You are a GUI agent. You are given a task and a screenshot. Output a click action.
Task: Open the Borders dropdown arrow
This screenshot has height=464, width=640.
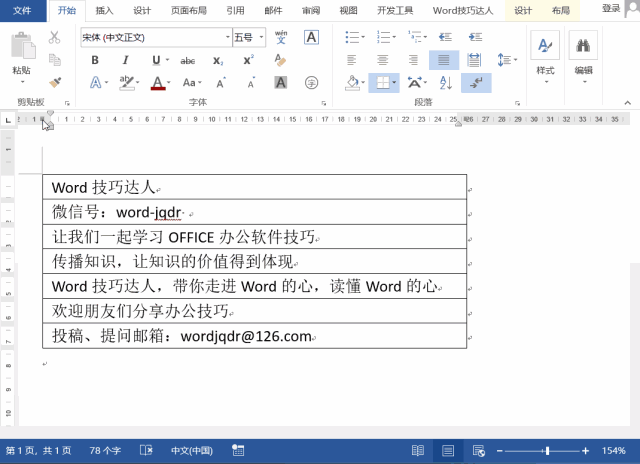tap(394, 83)
